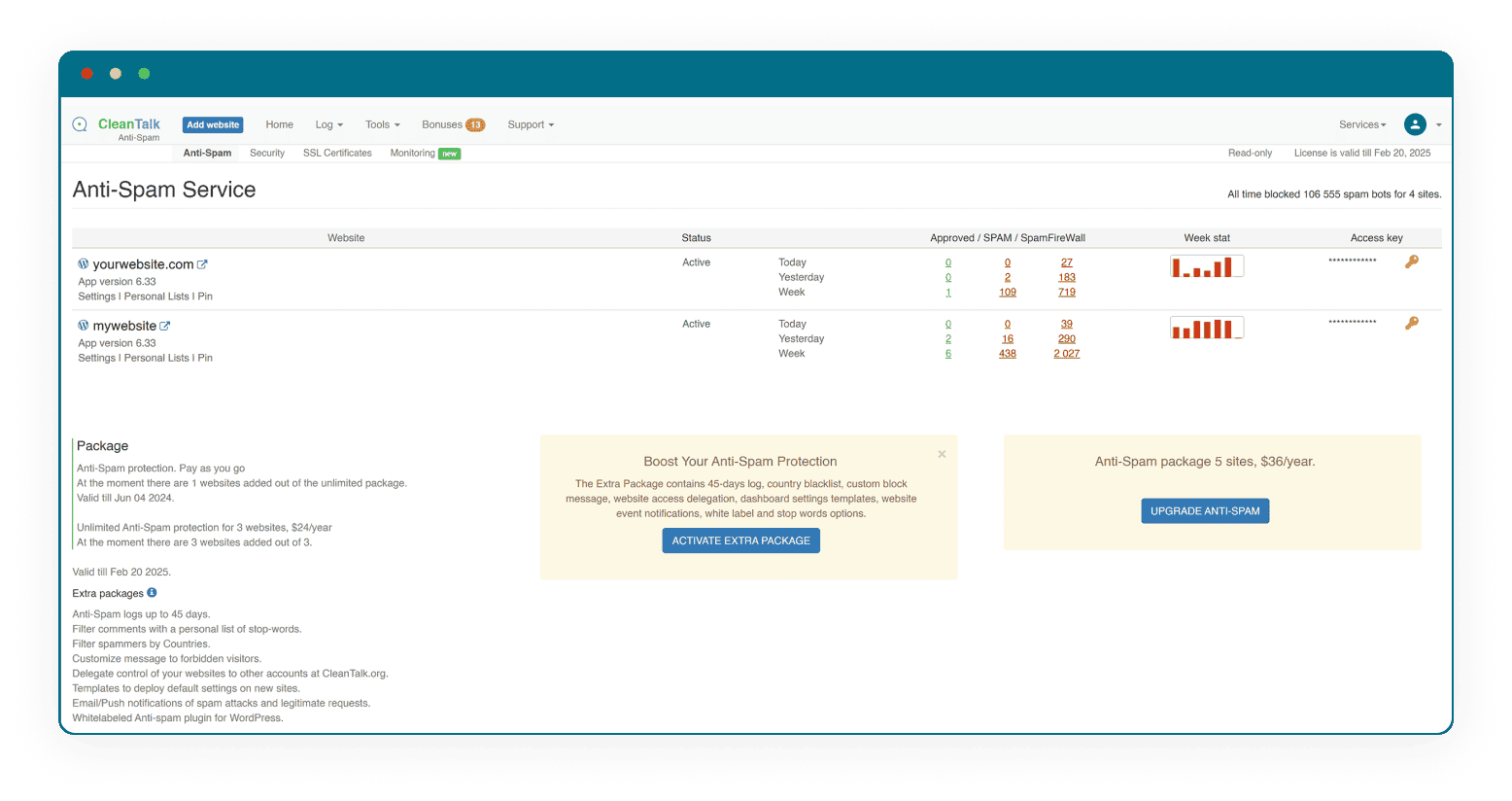Screen dimensions: 1512x801
Task: Open yourwebsite.com today SpamFireWall count 27
Action: point(1067,262)
